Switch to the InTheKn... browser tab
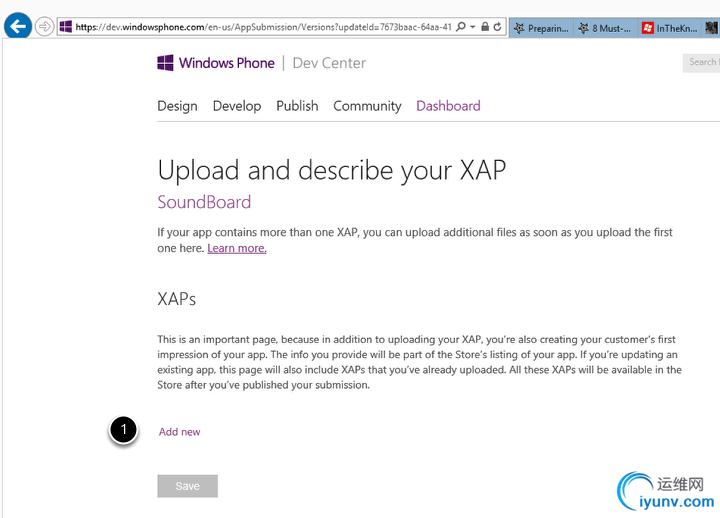Image resolution: width=720 pixels, height=518 pixels. [669, 28]
